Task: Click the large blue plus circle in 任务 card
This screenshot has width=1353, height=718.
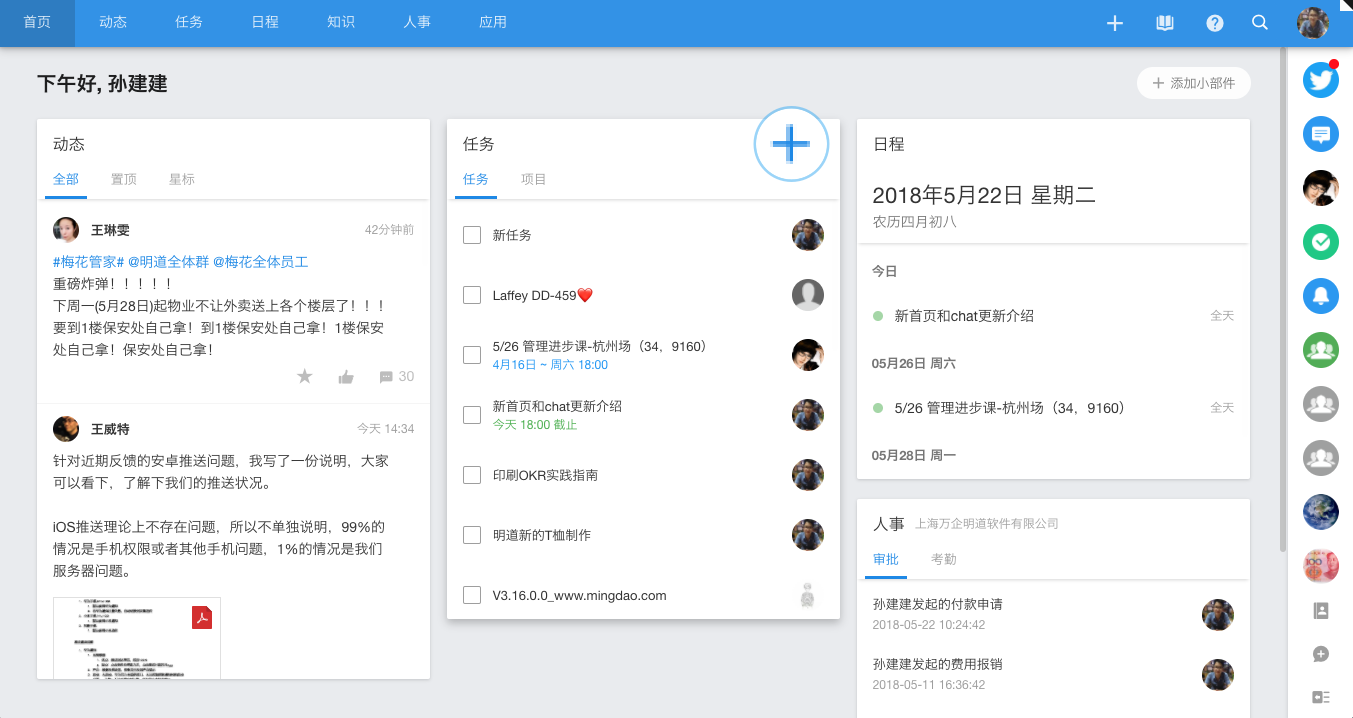Action: coord(791,144)
